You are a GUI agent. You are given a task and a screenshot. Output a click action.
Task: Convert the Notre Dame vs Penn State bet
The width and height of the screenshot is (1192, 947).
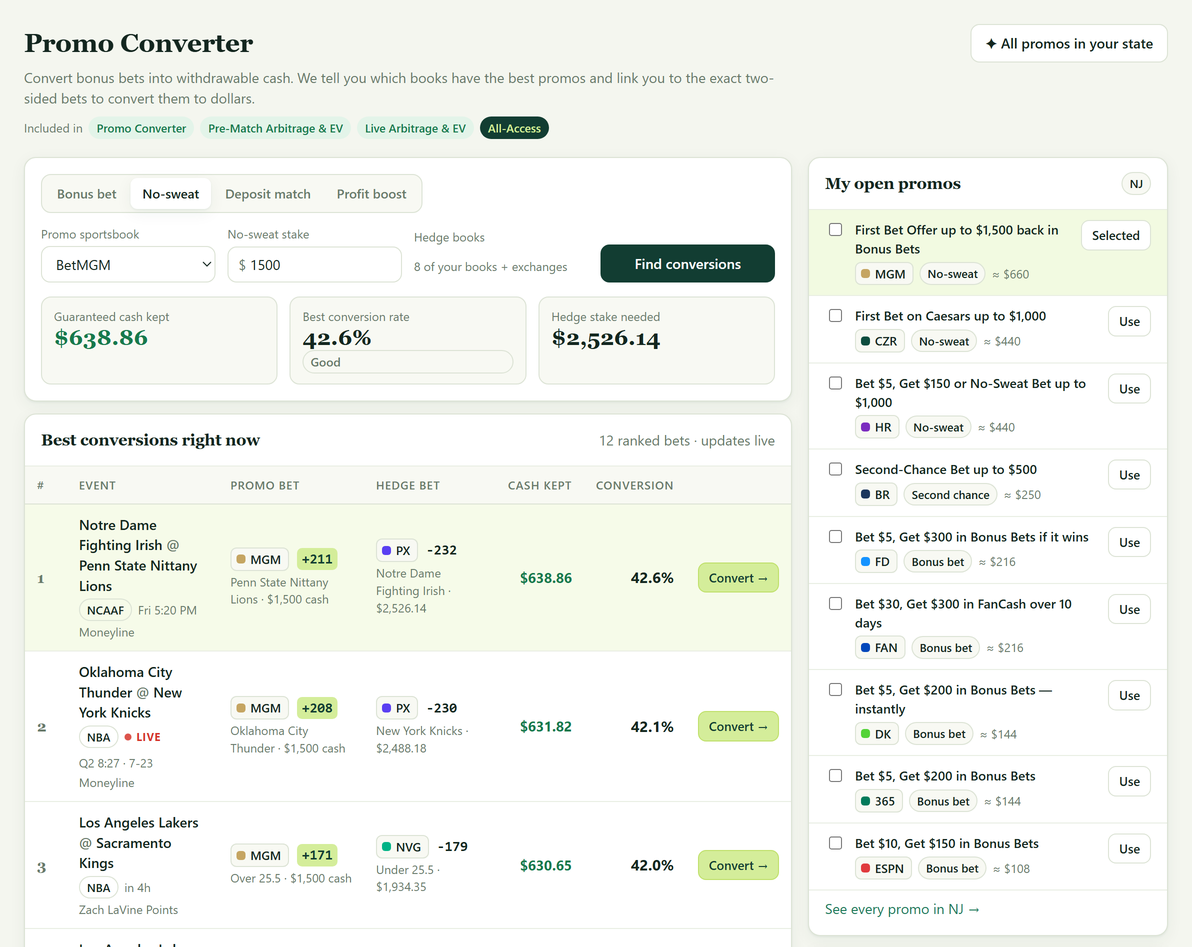pyautogui.click(x=737, y=578)
